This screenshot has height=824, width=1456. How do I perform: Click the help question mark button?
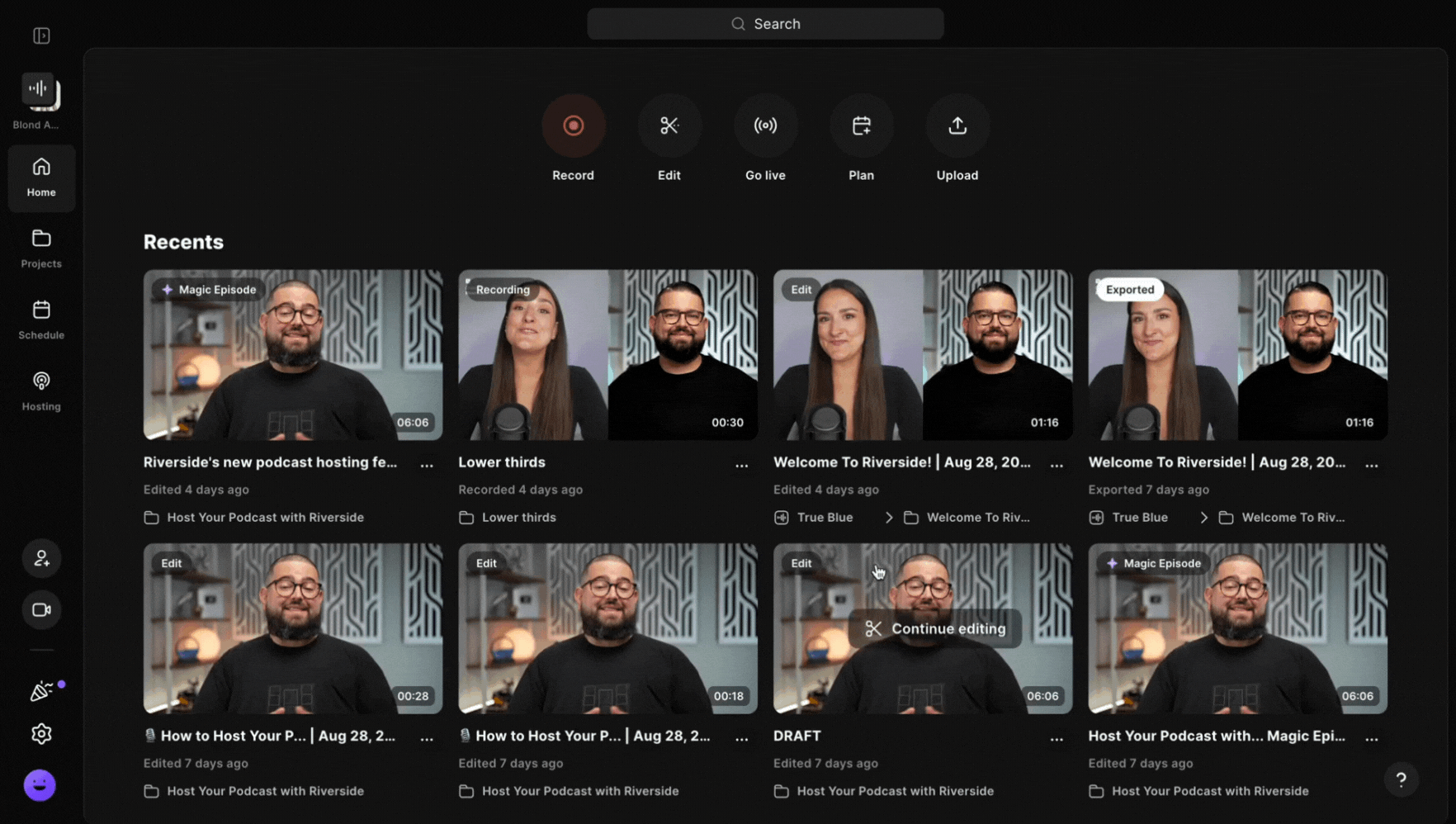1401,779
